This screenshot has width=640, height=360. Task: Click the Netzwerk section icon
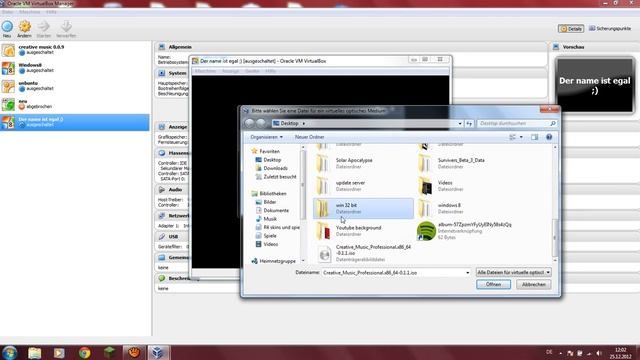coord(162,216)
